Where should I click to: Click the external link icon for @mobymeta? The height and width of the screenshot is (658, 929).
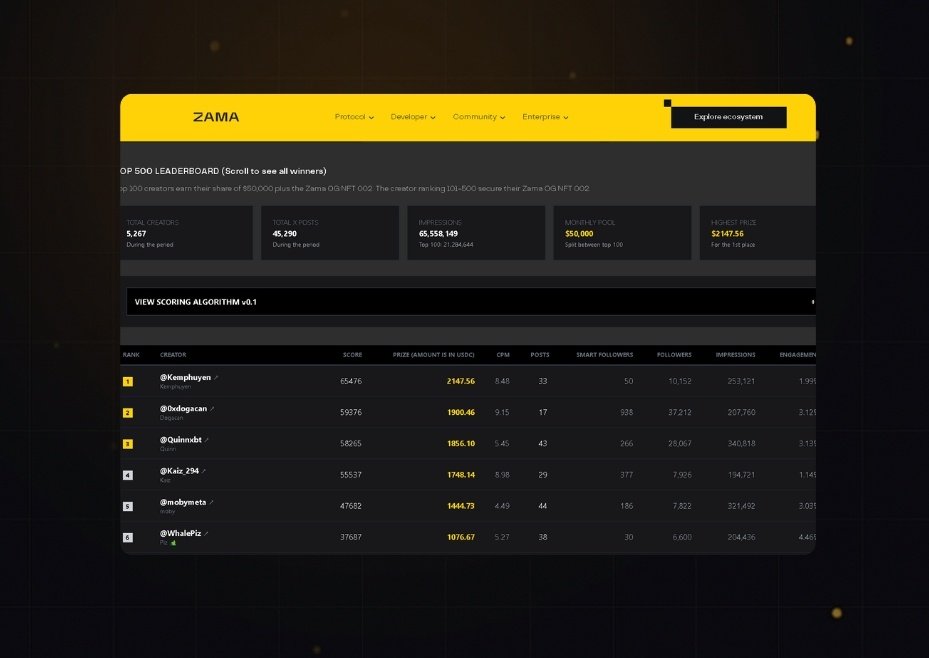[212, 501]
